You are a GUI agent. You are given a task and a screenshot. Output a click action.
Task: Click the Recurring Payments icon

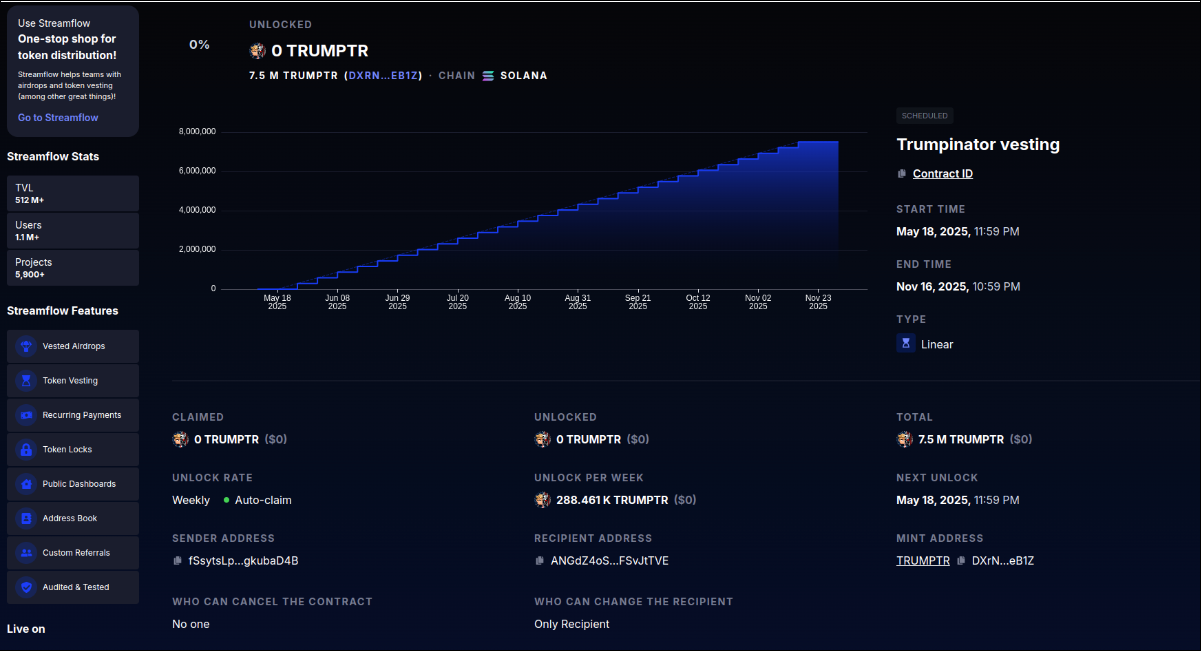pos(25,415)
